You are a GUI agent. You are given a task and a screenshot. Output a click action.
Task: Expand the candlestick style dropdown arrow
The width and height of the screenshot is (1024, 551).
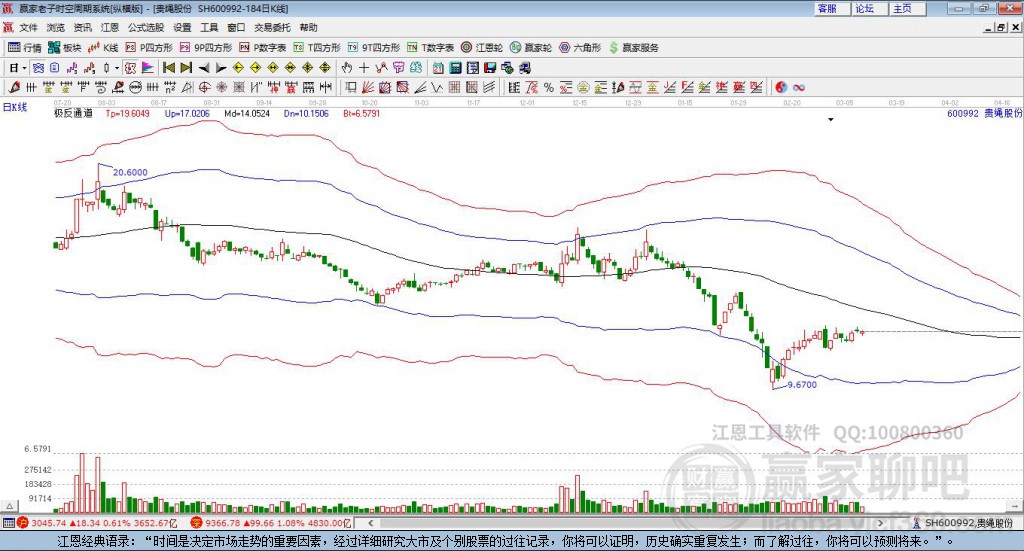click(x=117, y=68)
